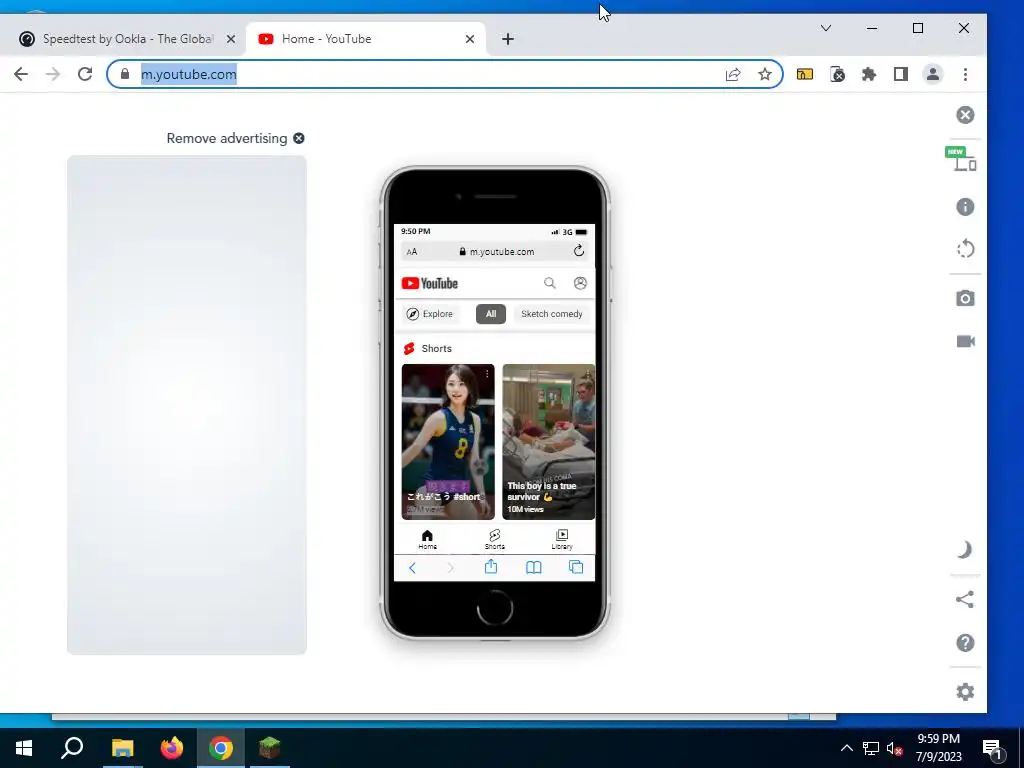Tap the Home tab in YouTube bar
The height and width of the screenshot is (768, 1024).
427,539
